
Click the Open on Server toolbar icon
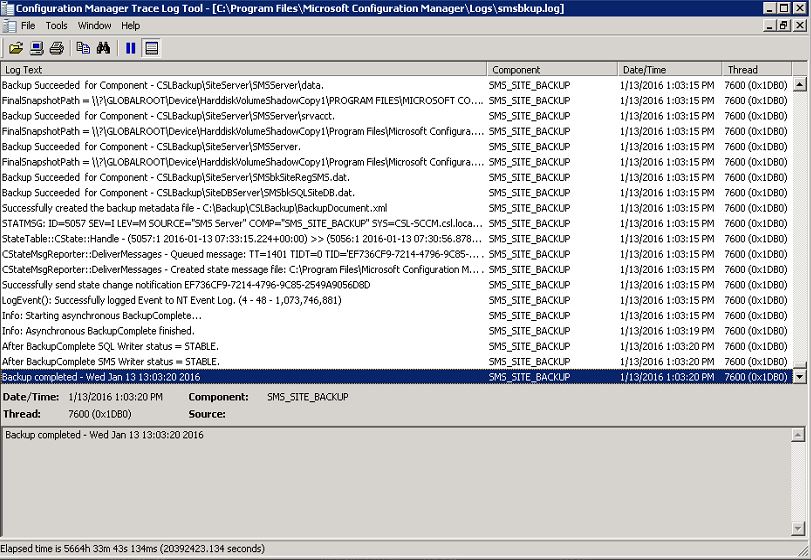(36, 48)
